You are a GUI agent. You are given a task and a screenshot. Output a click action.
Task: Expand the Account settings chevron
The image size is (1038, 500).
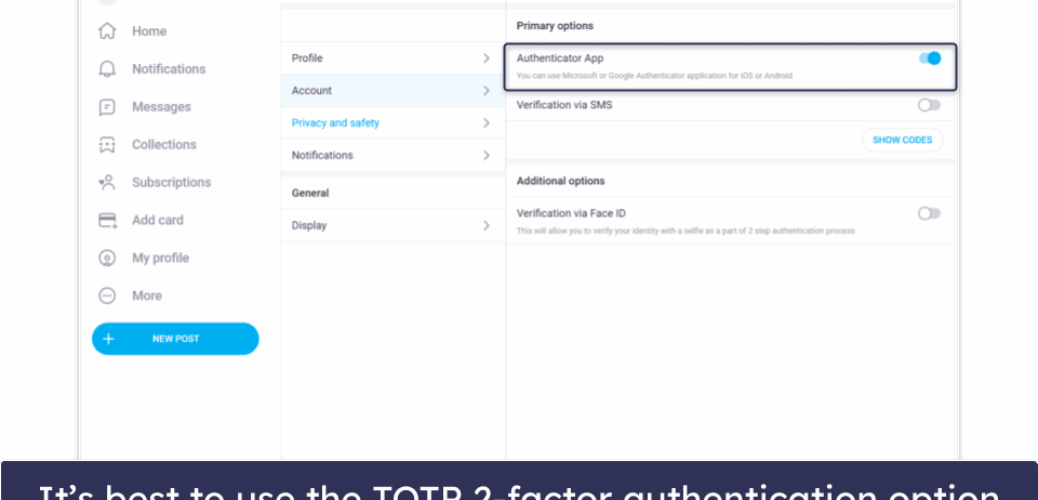(x=486, y=91)
